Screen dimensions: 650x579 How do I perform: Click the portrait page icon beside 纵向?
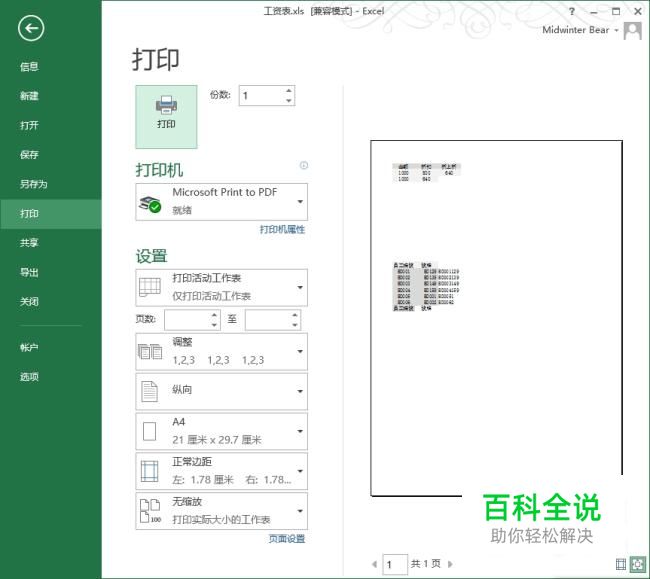tap(149, 391)
